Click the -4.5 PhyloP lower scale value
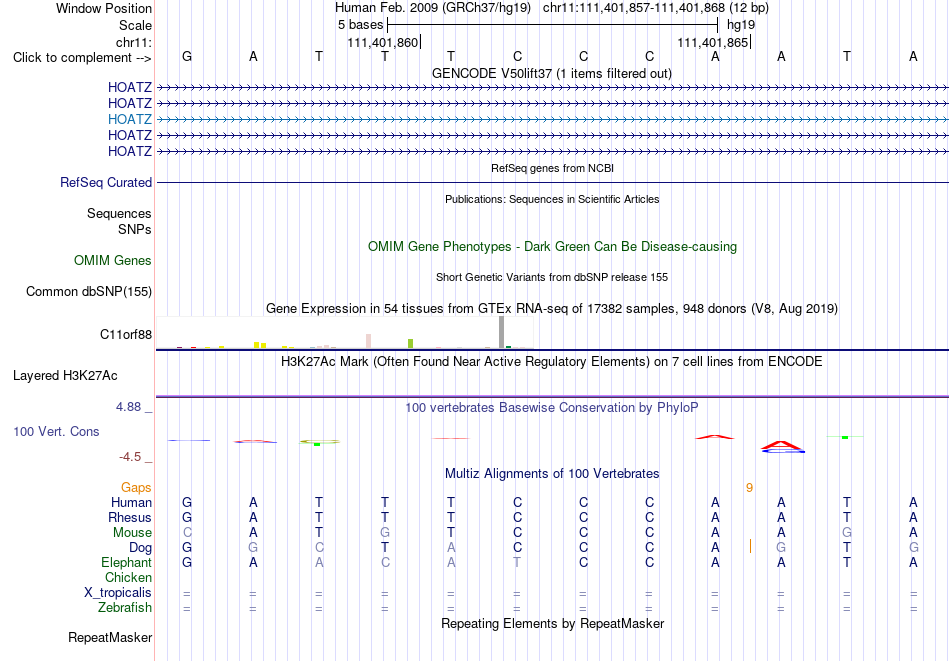Viewport: 950px width, 661px height. (x=130, y=457)
